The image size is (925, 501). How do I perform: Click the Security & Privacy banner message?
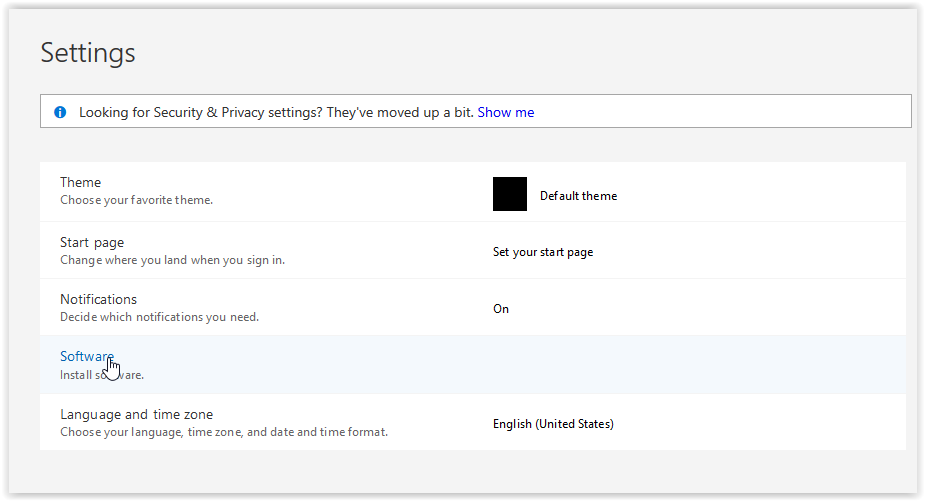(x=276, y=112)
